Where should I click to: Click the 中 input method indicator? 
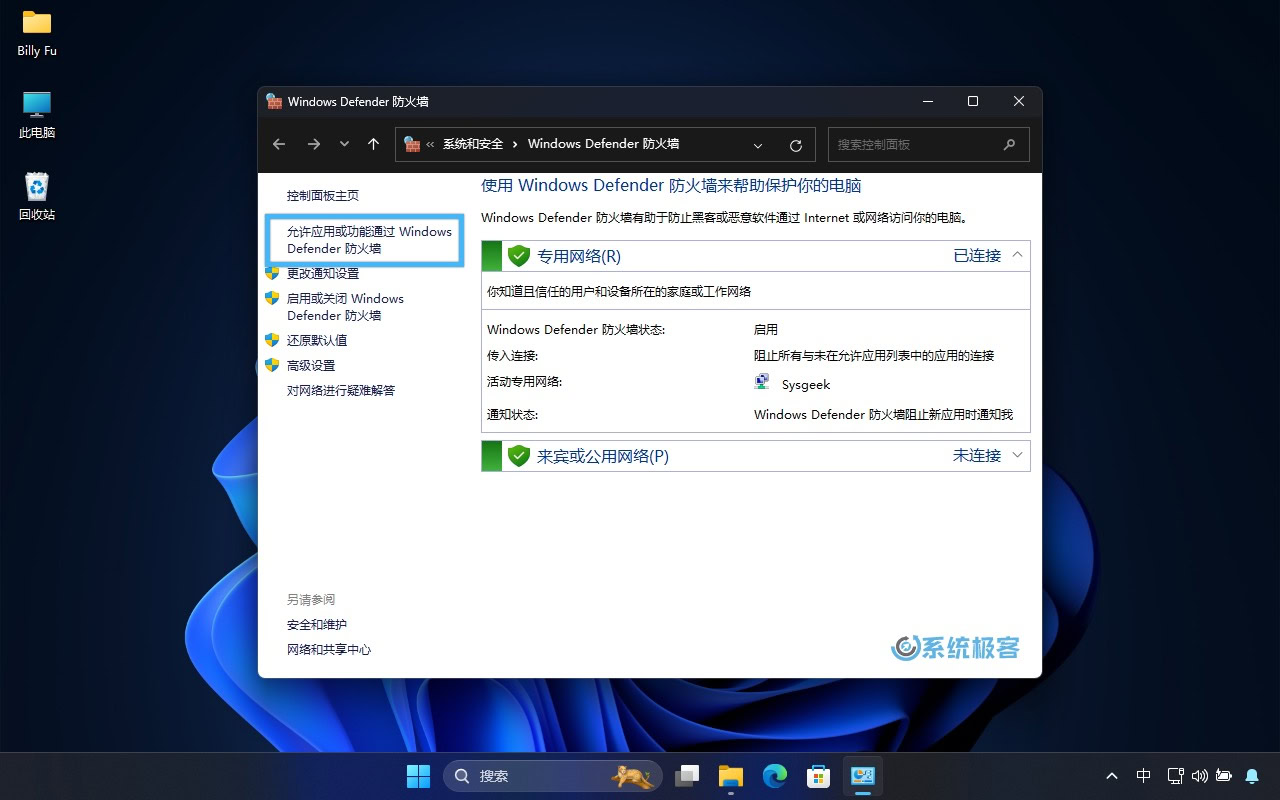point(1144,776)
